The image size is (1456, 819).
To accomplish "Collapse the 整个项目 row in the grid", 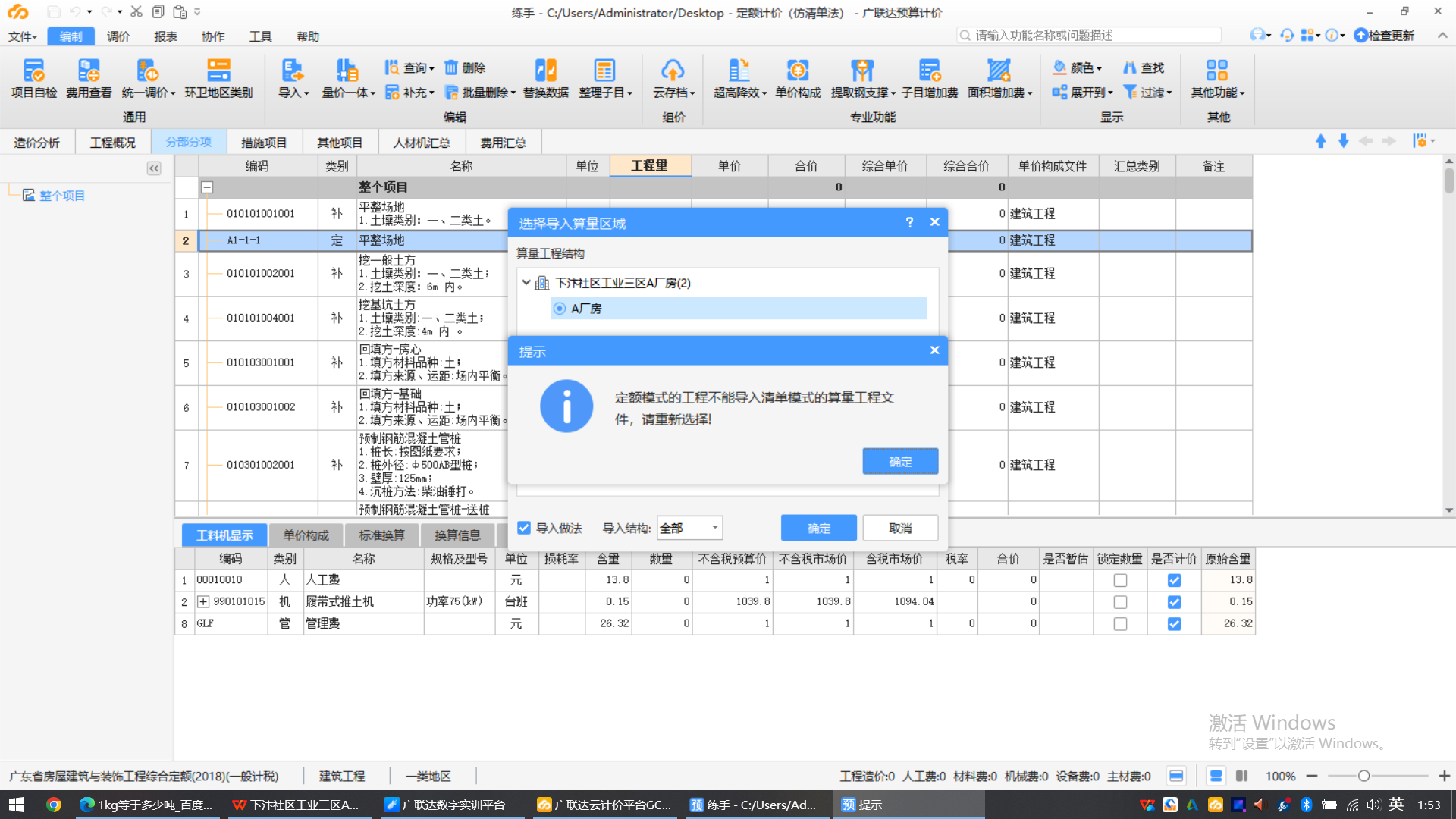I will pos(207,187).
